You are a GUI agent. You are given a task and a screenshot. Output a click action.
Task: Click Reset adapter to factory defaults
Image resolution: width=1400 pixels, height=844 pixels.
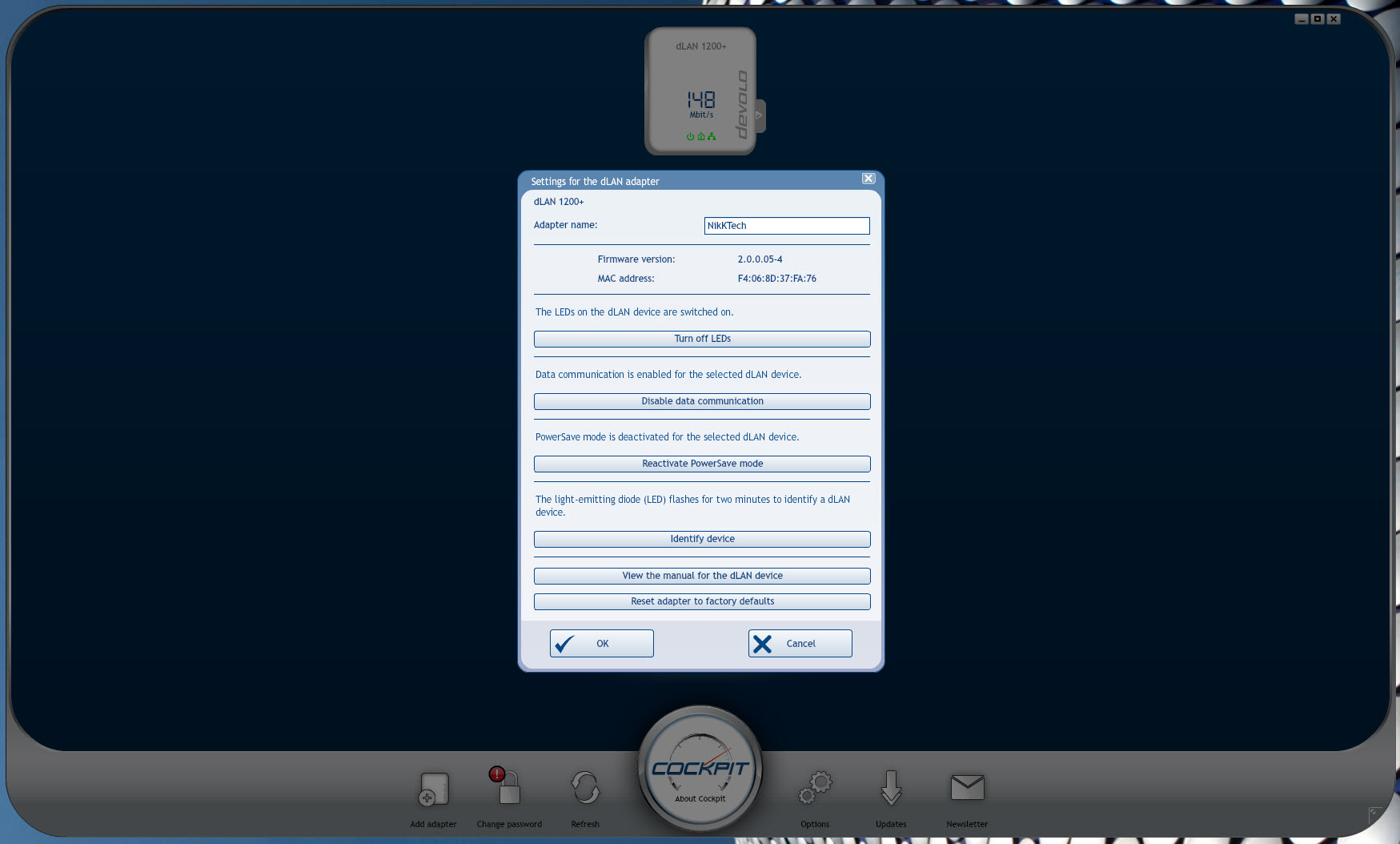pos(702,601)
